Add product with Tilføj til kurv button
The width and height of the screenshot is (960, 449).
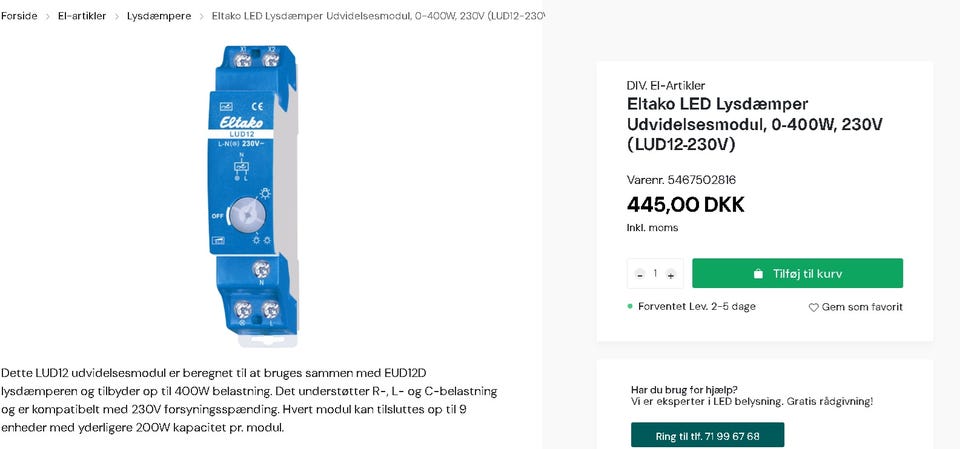tap(797, 274)
